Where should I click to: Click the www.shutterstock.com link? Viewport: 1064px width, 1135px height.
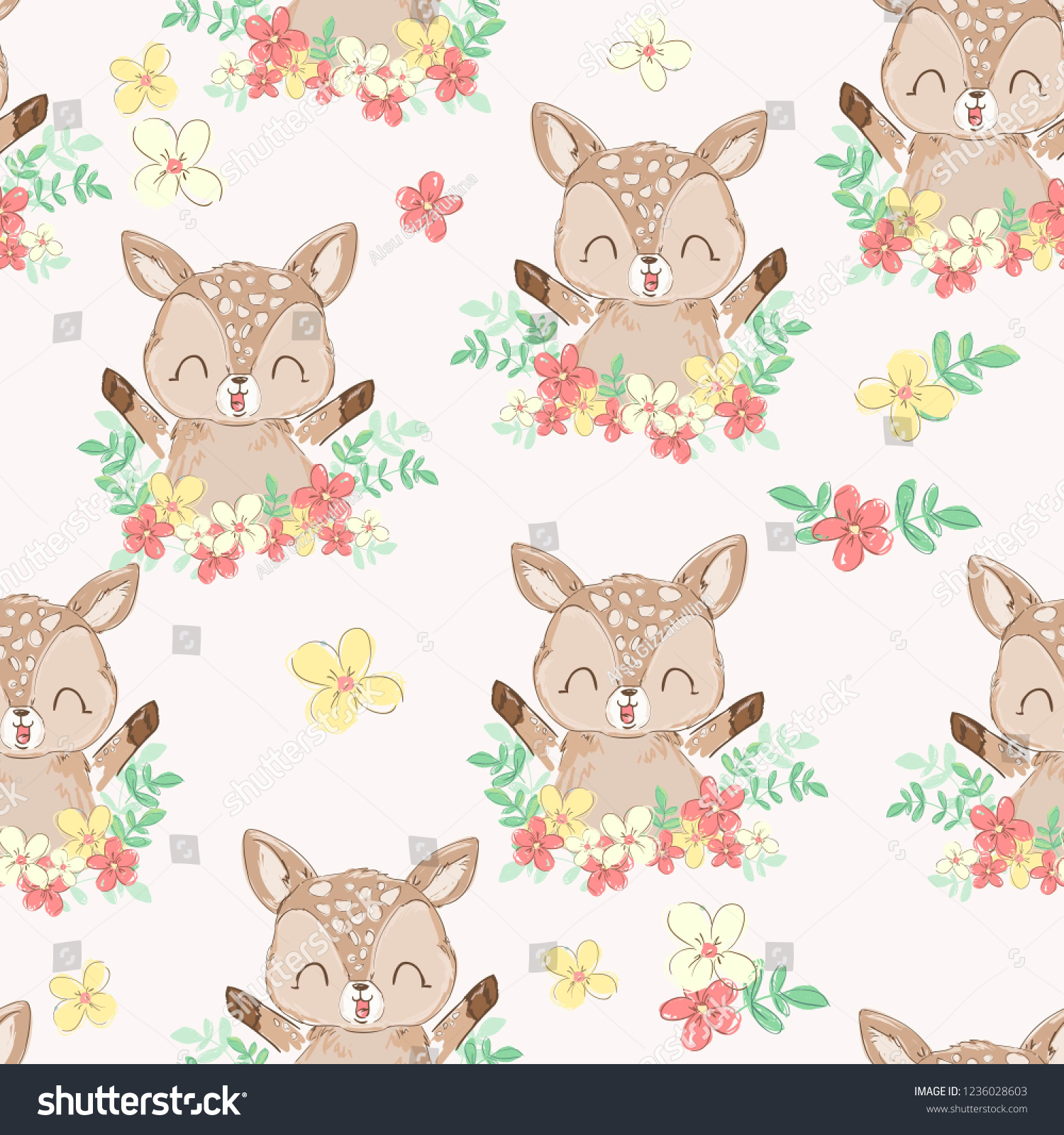[x=976, y=1109]
